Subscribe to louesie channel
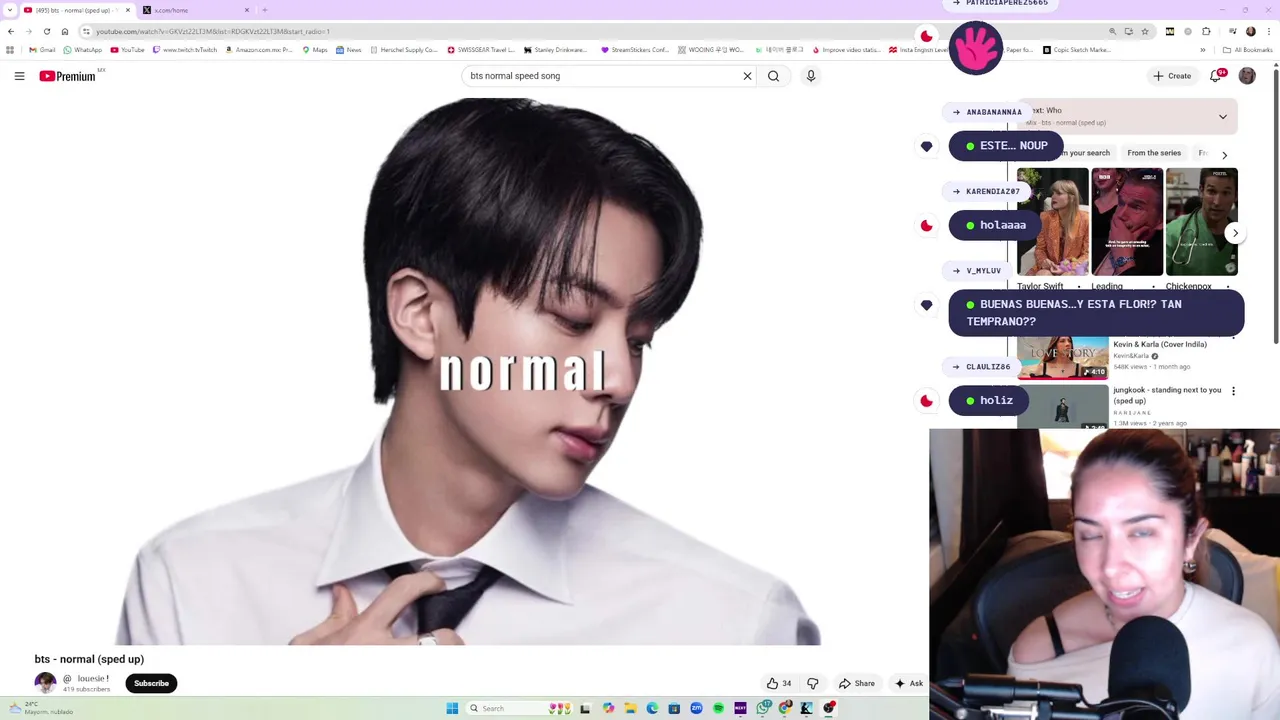This screenshot has width=1280, height=720. (x=152, y=684)
